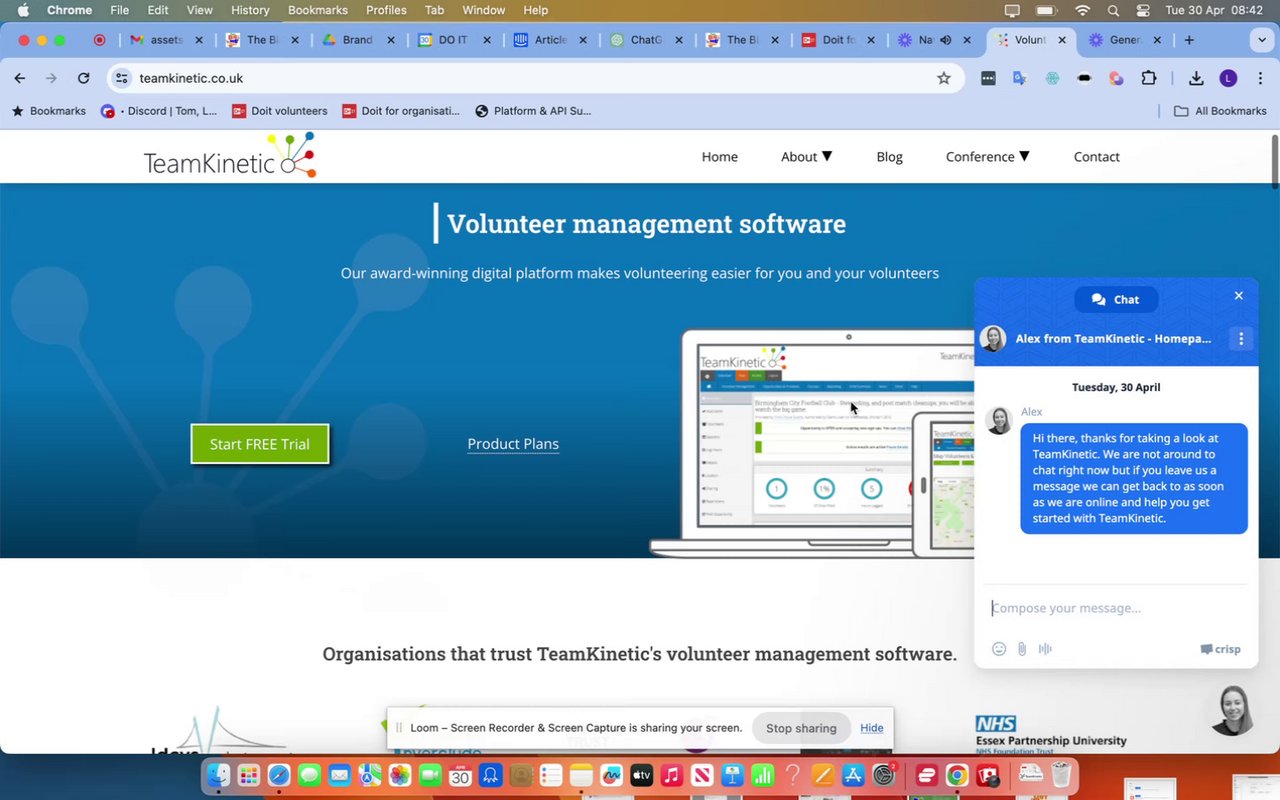Viewport: 1280px width, 800px height.
Task: Open the tab search dropdown arrow
Action: [x=1261, y=40]
